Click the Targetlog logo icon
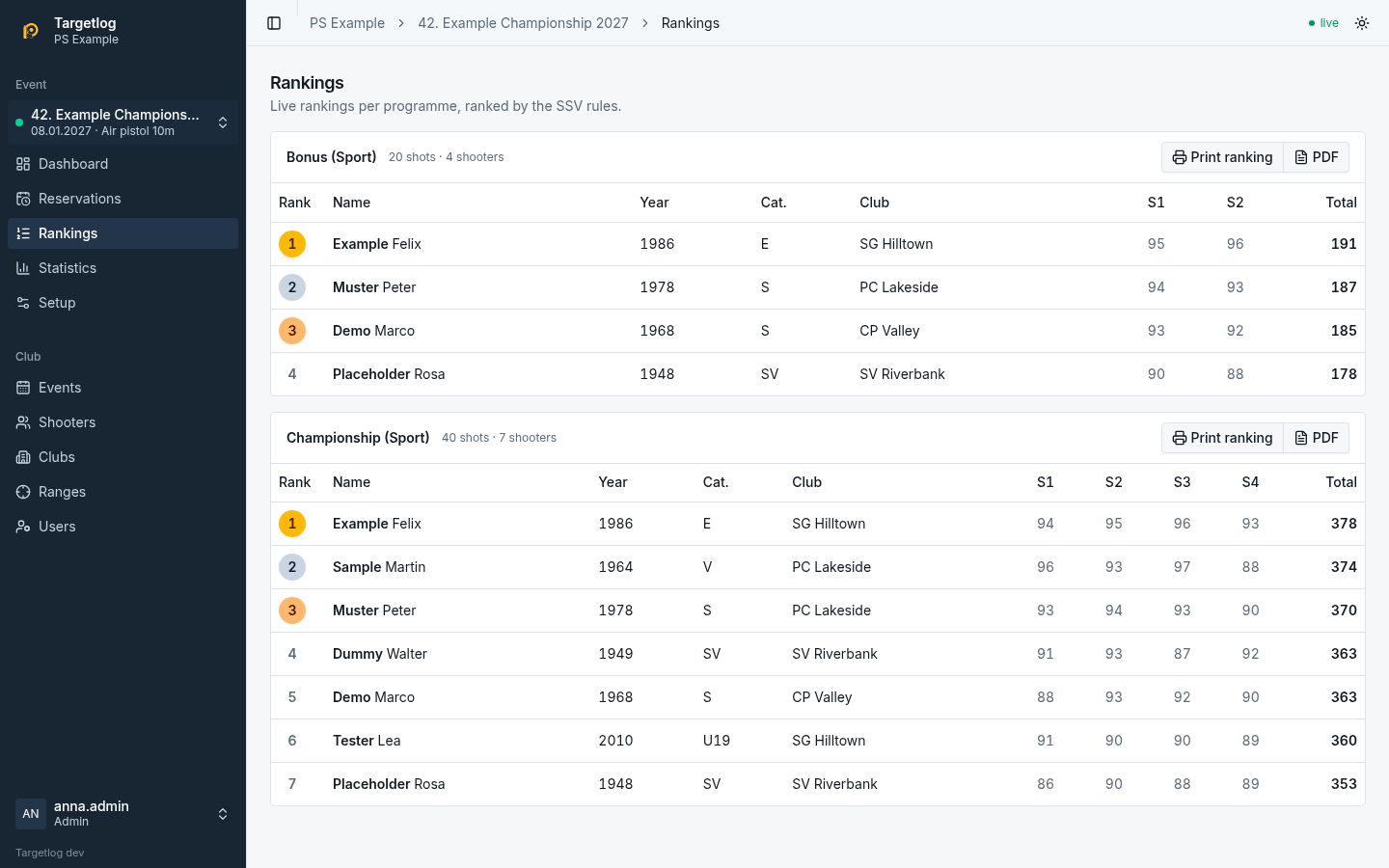Image resolution: width=1389 pixels, height=868 pixels. tap(31, 31)
